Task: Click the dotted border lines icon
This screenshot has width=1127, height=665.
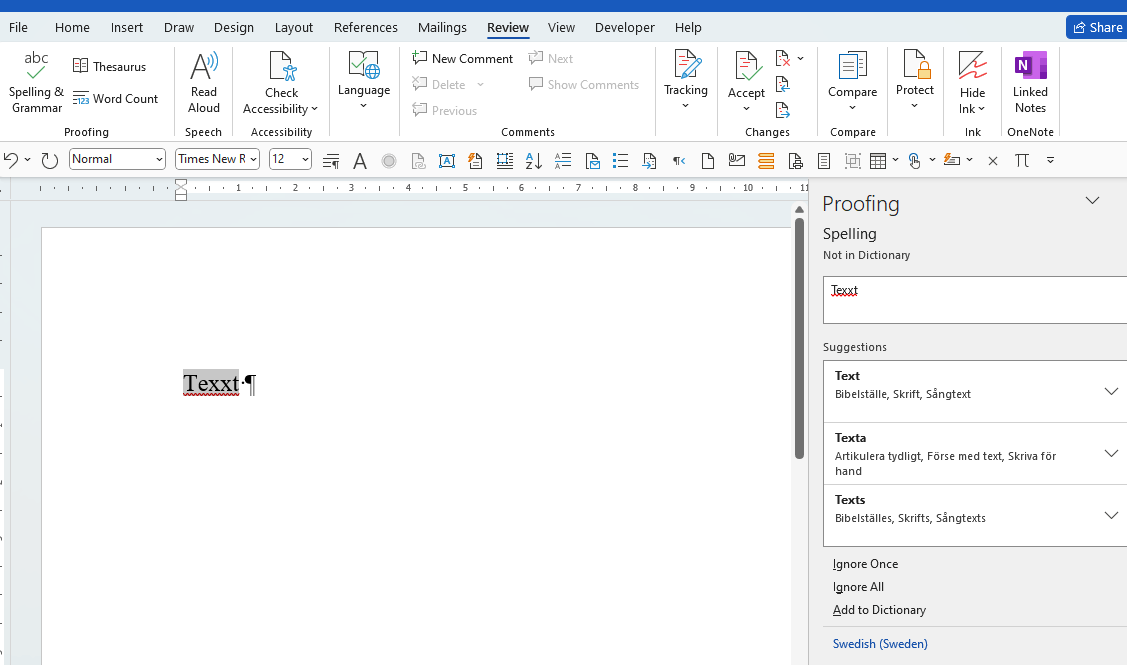Action: (505, 160)
